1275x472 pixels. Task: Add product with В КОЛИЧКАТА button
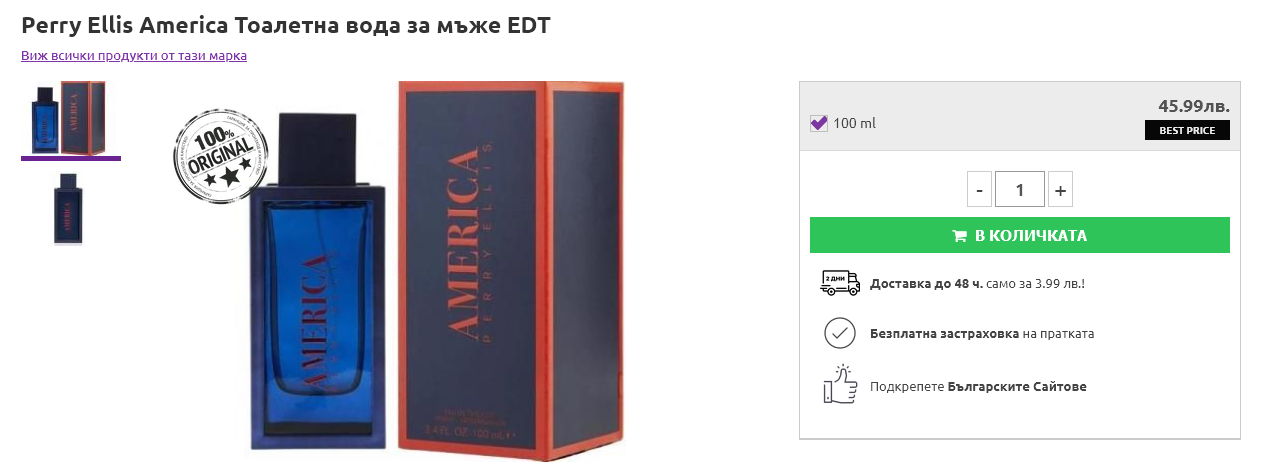click(x=1019, y=236)
